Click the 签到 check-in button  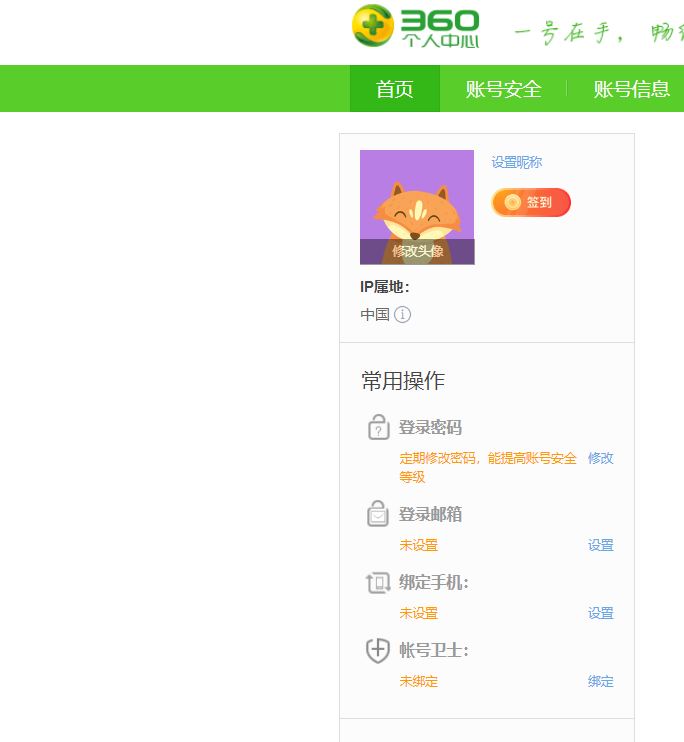[531, 202]
